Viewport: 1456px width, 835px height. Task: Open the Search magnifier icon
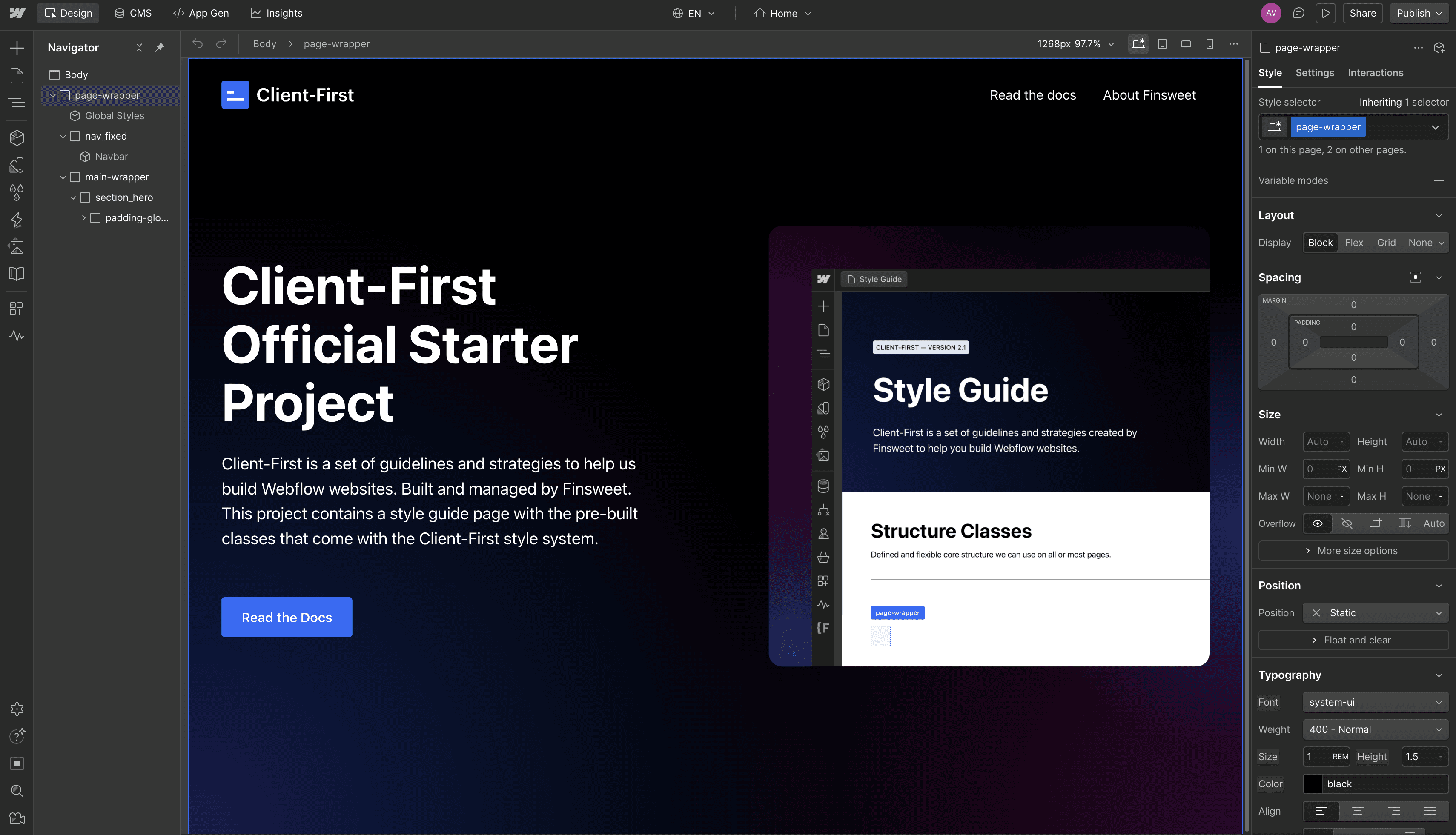(17, 791)
